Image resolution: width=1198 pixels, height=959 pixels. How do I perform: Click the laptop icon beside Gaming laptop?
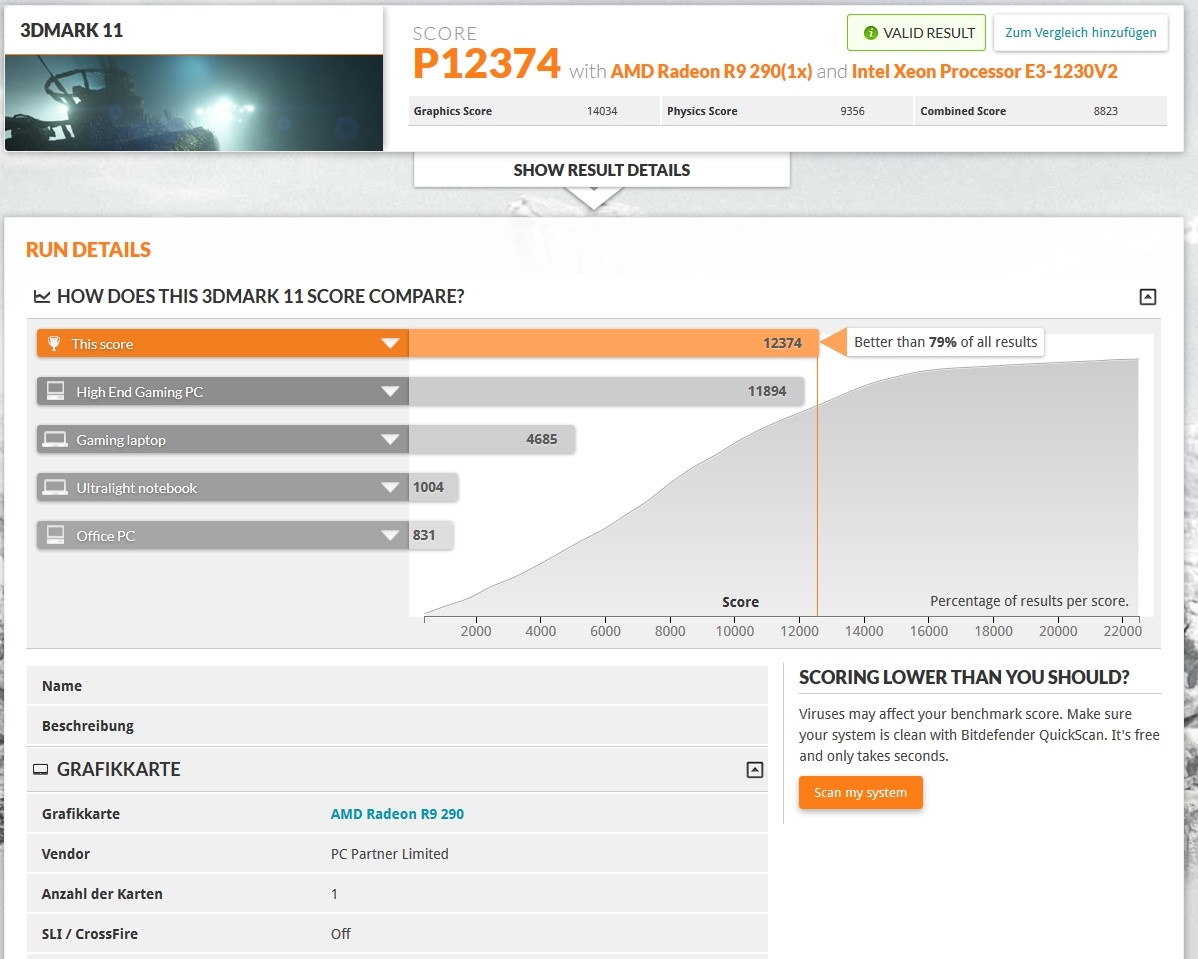(x=56, y=440)
